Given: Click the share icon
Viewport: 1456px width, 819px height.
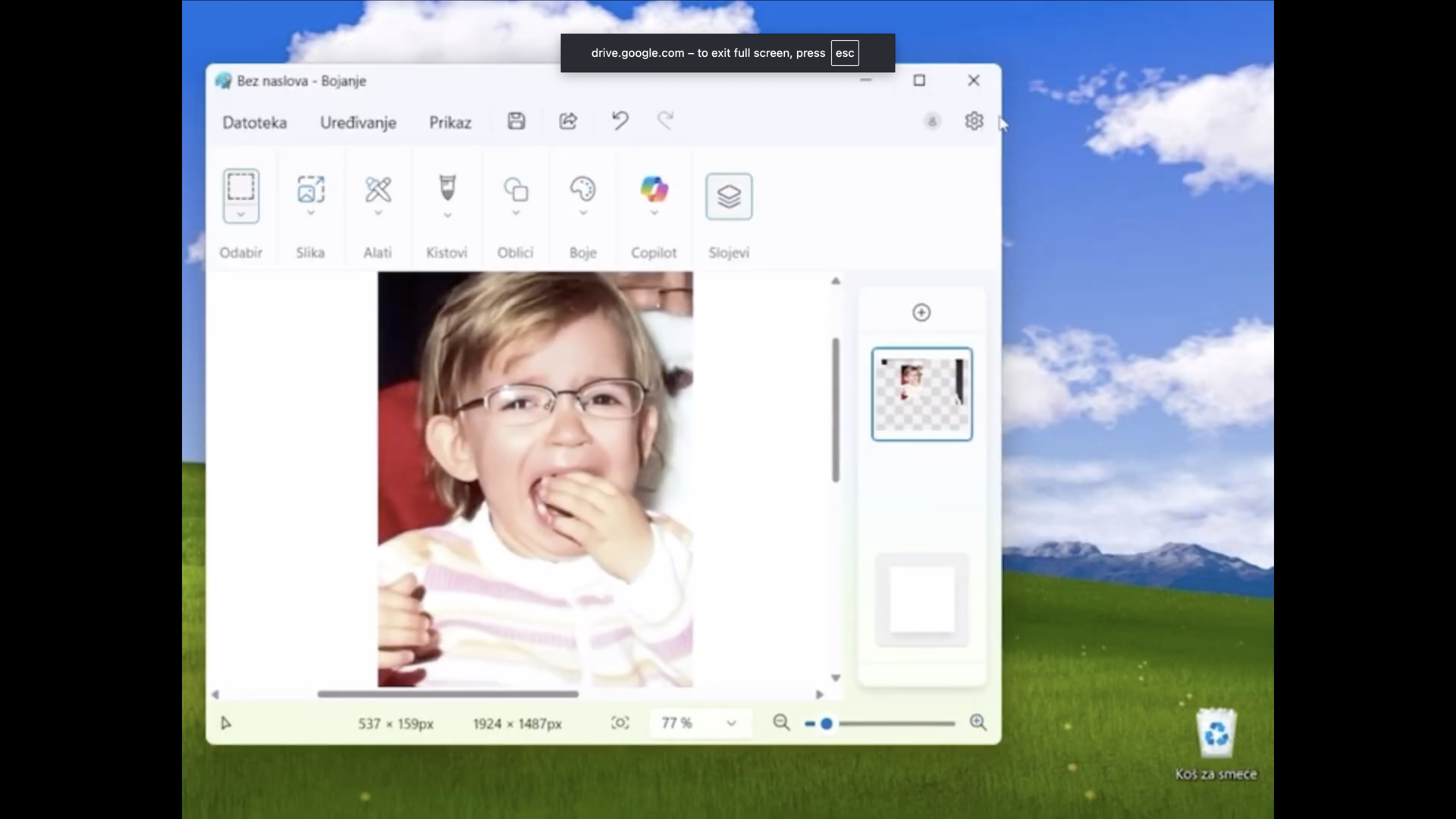Looking at the screenshot, I should pos(568,121).
